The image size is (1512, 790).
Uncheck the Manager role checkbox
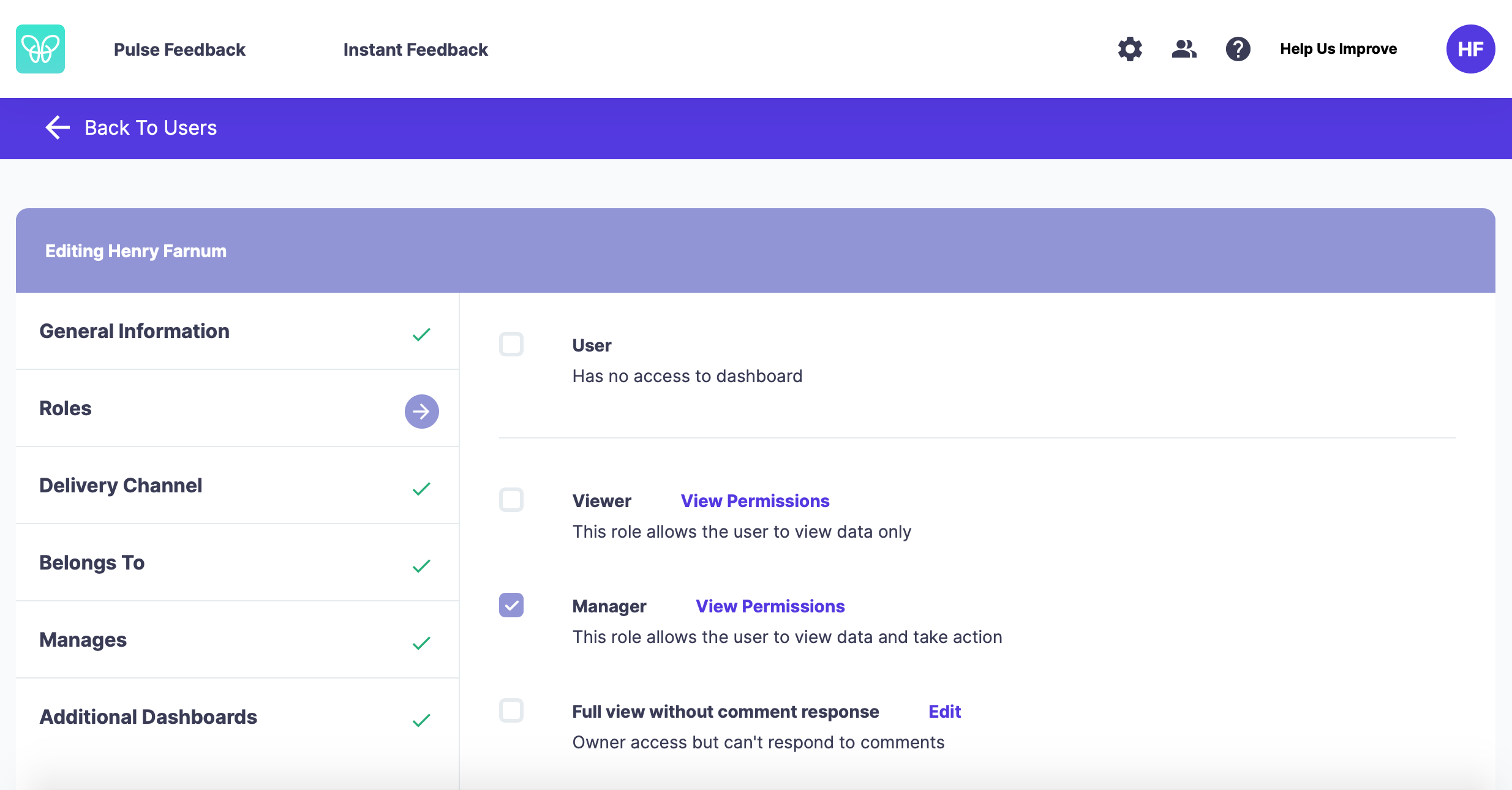(511, 605)
